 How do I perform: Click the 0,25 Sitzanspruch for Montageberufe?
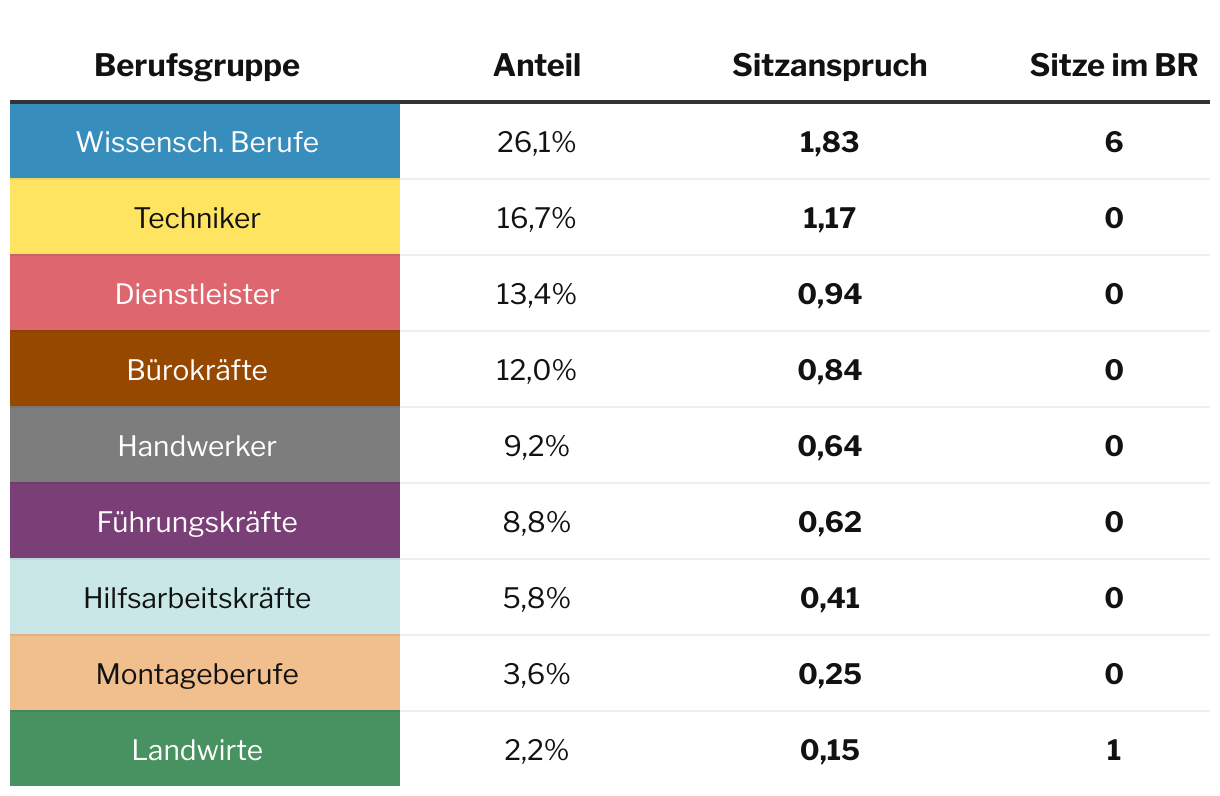[x=829, y=674]
